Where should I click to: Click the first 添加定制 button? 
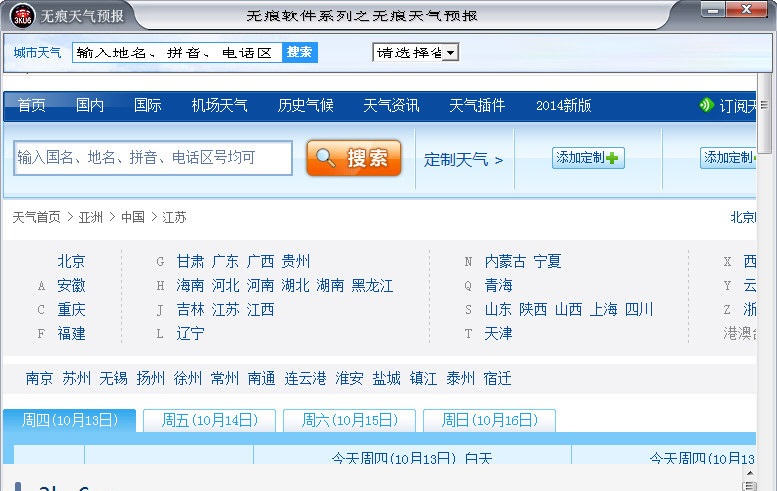coord(588,158)
